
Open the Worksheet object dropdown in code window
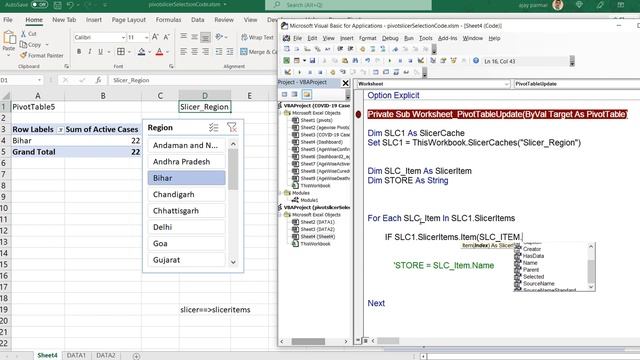click(507, 84)
